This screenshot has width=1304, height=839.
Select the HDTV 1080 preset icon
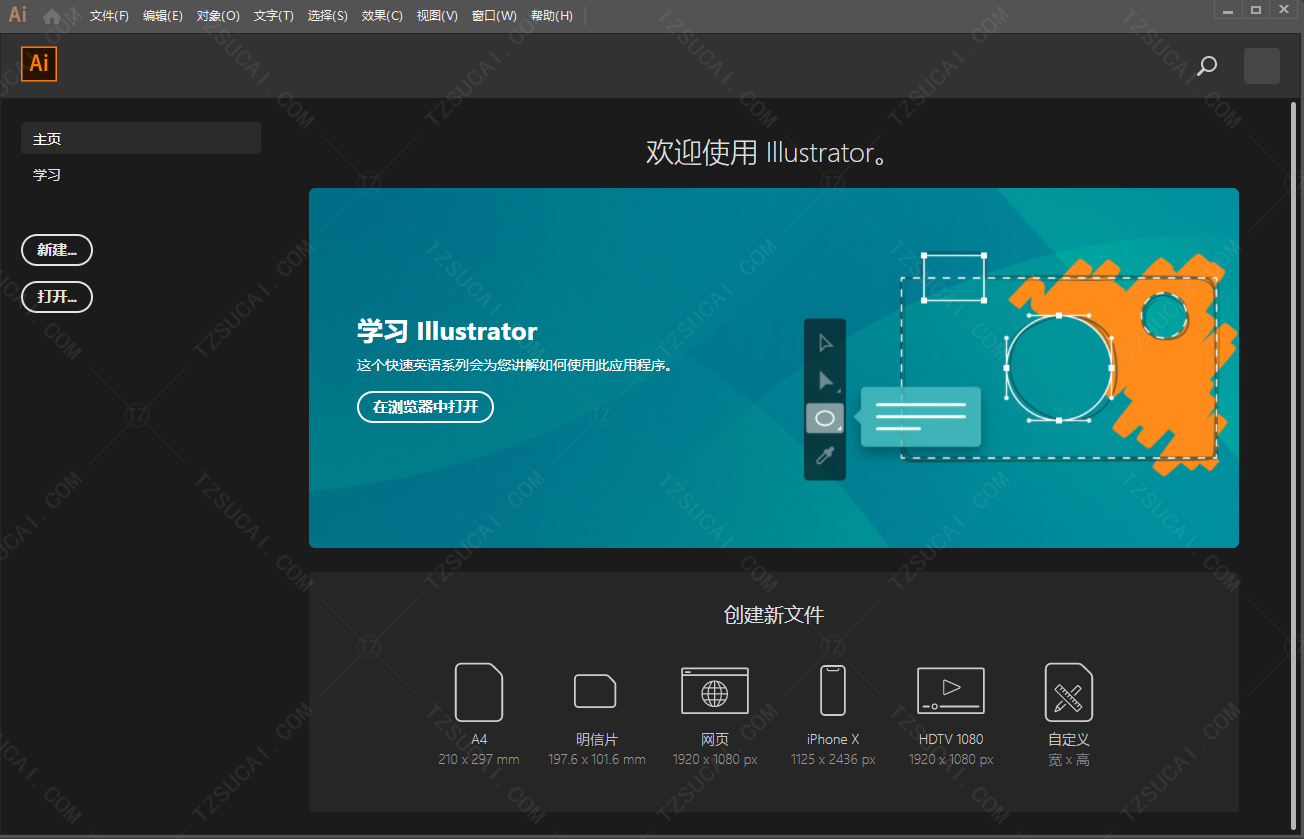(x=951, y=691)
